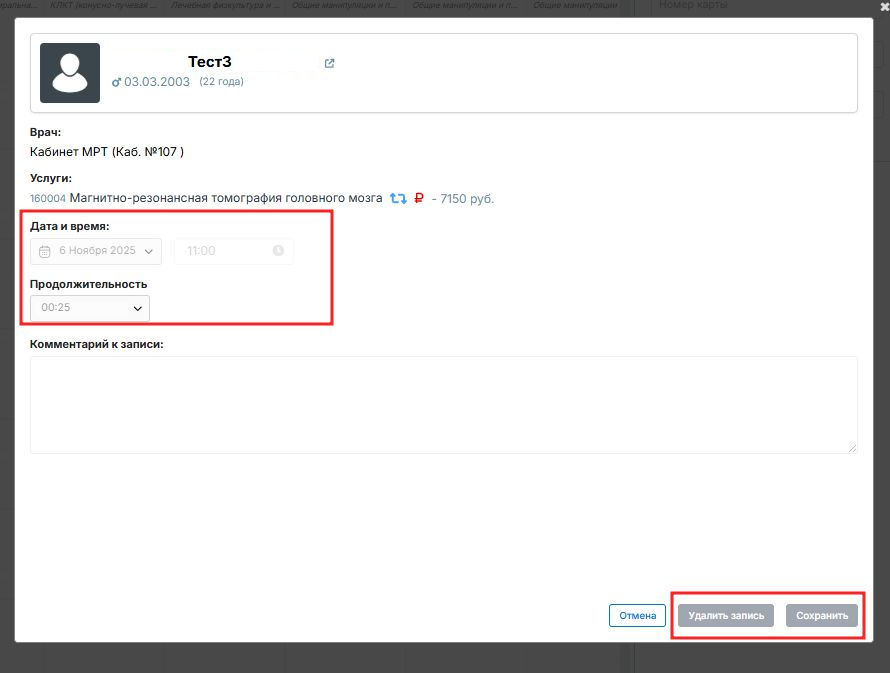Grab the comment box resize handle
The width and height of the screenshot is (890, 673).
coord(852,448)
